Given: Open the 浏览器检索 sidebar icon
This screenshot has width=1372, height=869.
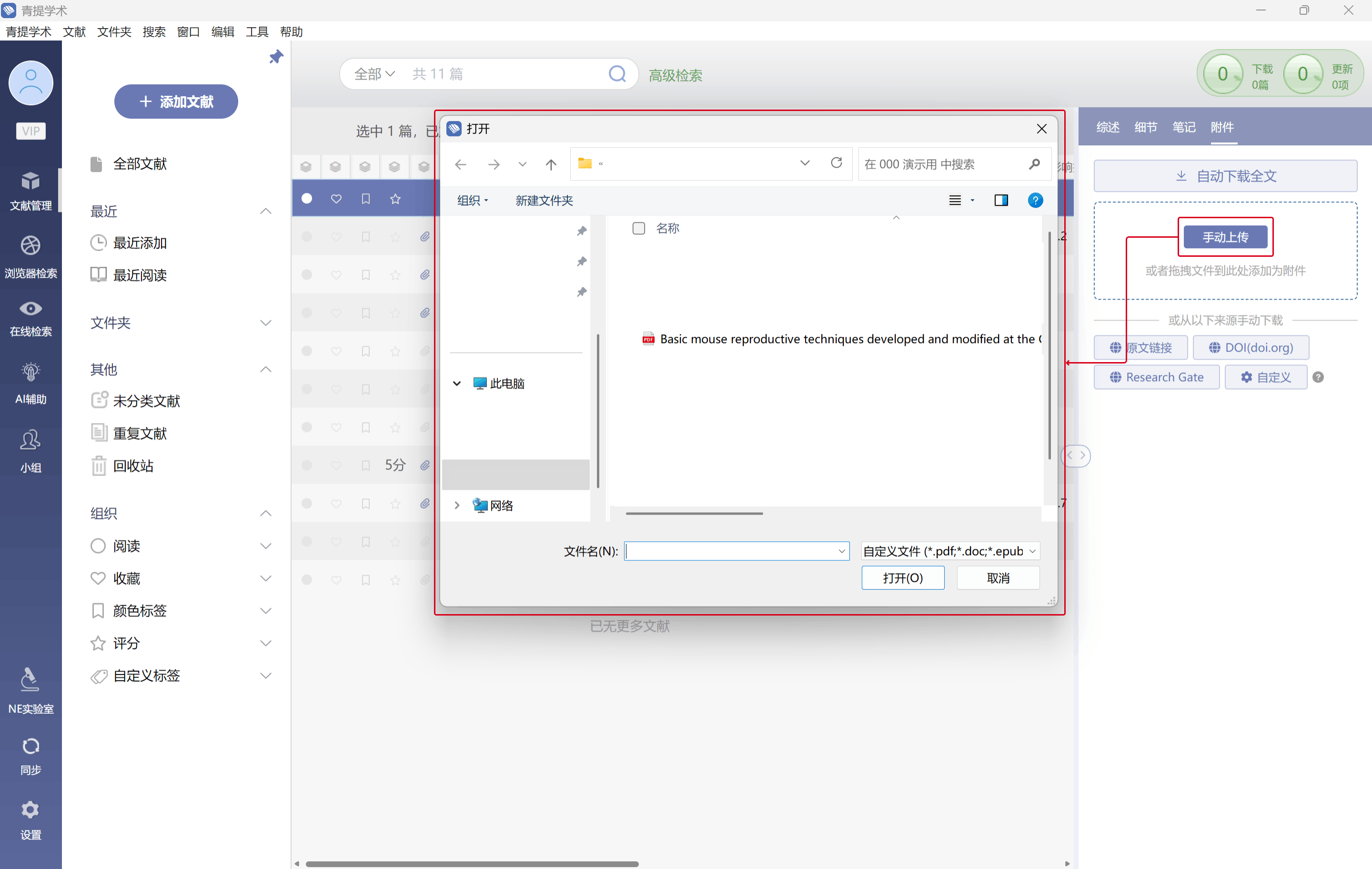Looking at the screenshot, I should (31, 246).
